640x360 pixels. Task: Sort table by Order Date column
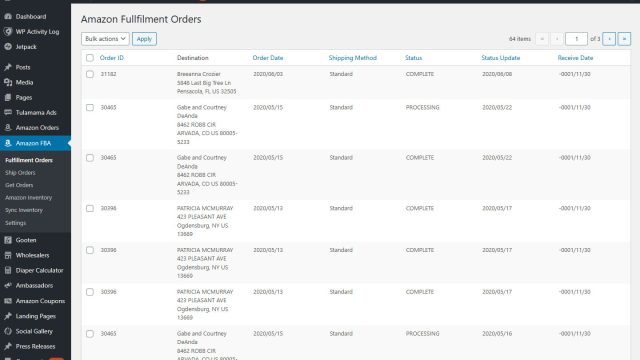click(x=268, y=58)
